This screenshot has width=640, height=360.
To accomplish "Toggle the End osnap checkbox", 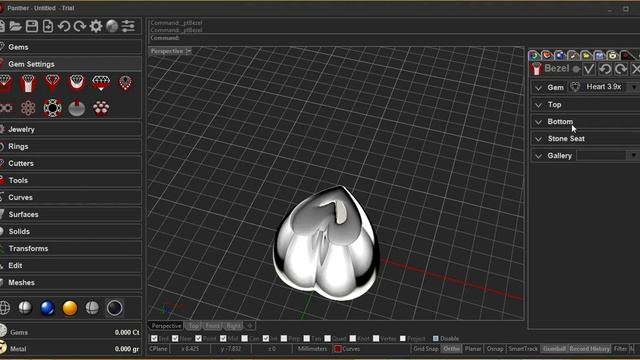I will tap(154, 338).
